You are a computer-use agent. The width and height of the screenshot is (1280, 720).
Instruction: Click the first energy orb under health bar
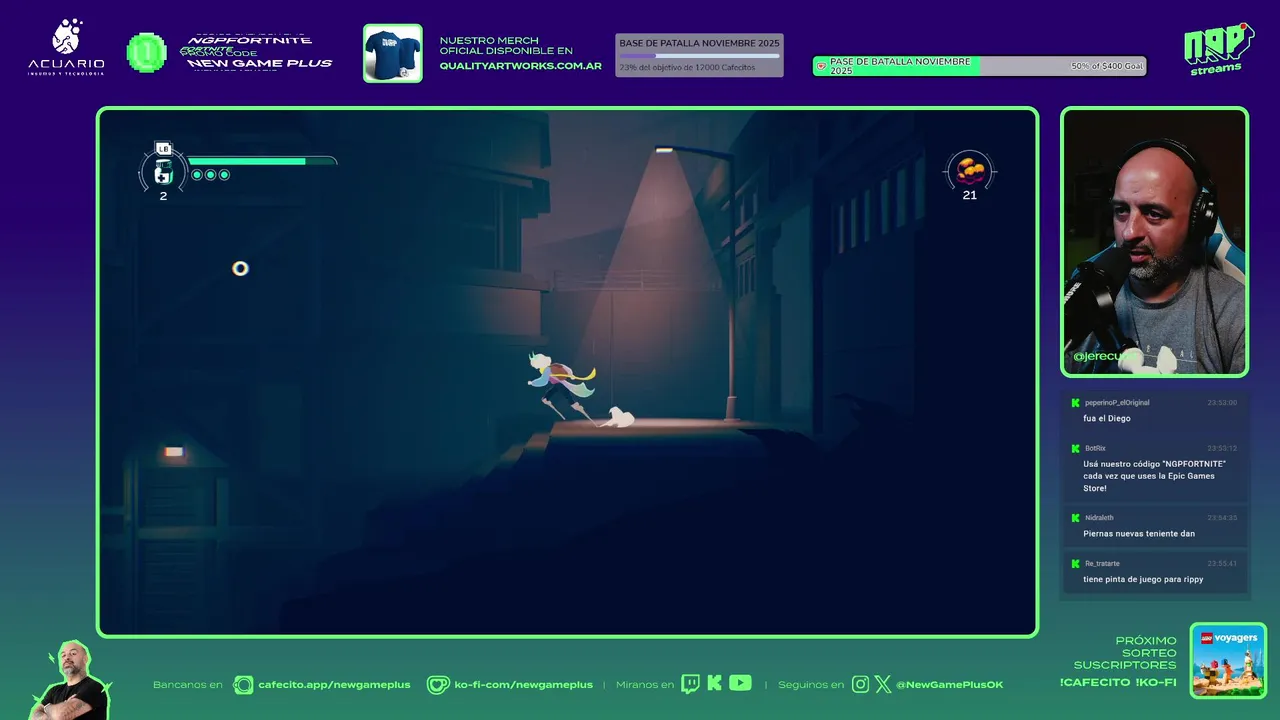tap(196, 175)
